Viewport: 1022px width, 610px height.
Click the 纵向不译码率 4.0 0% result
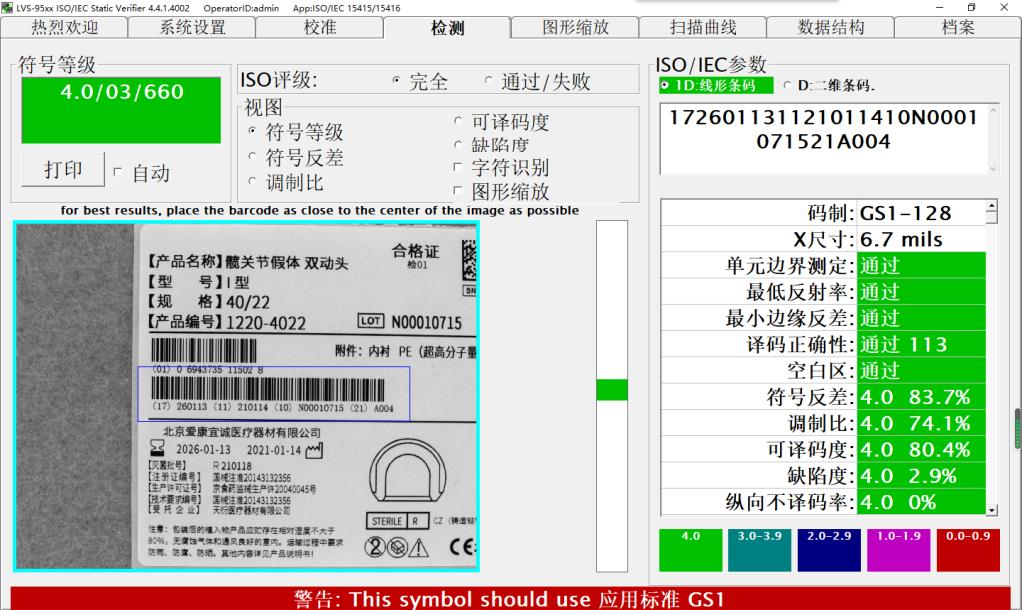click(921, 502)
